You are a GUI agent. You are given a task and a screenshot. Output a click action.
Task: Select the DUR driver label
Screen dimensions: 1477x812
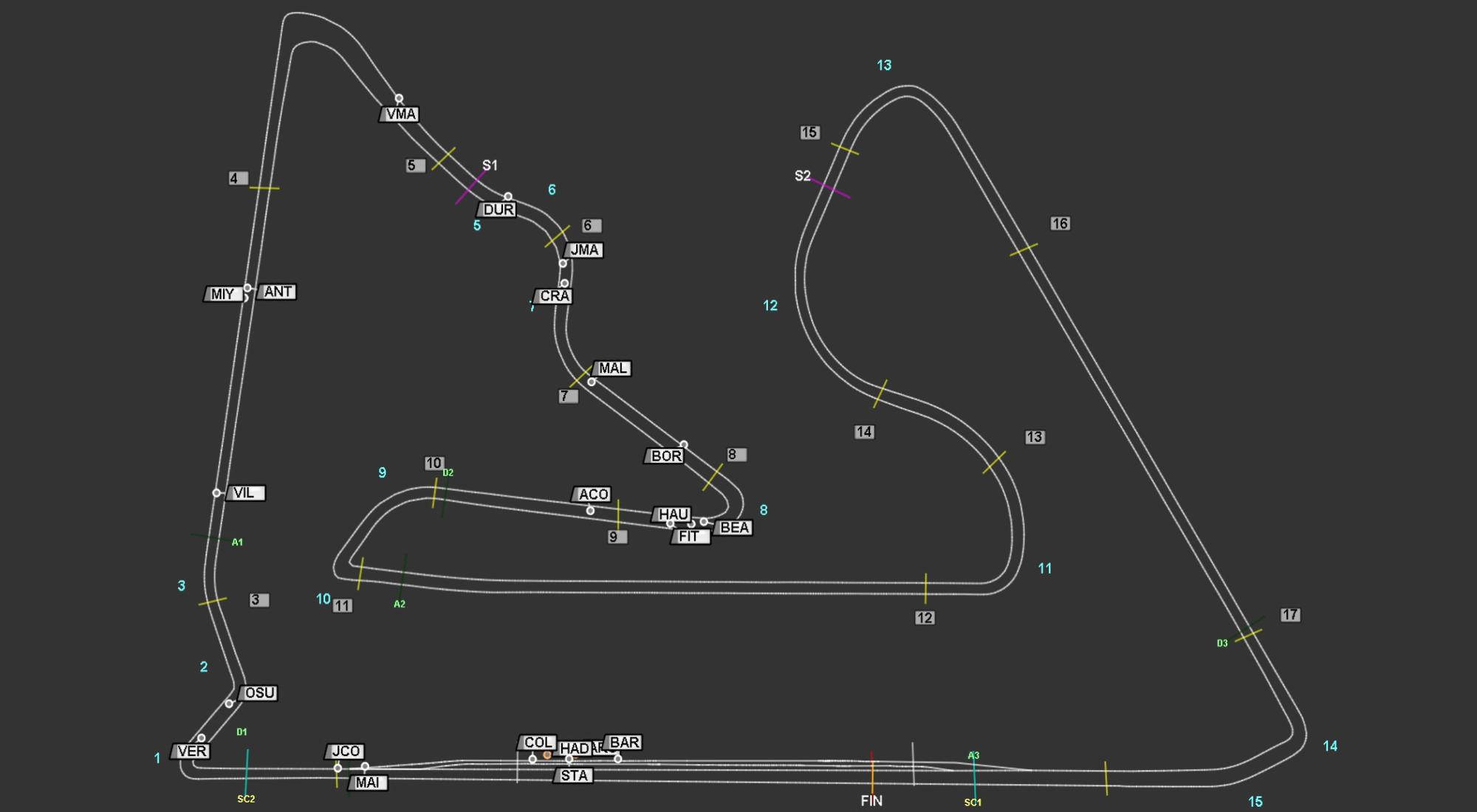[x=498, y=210]
